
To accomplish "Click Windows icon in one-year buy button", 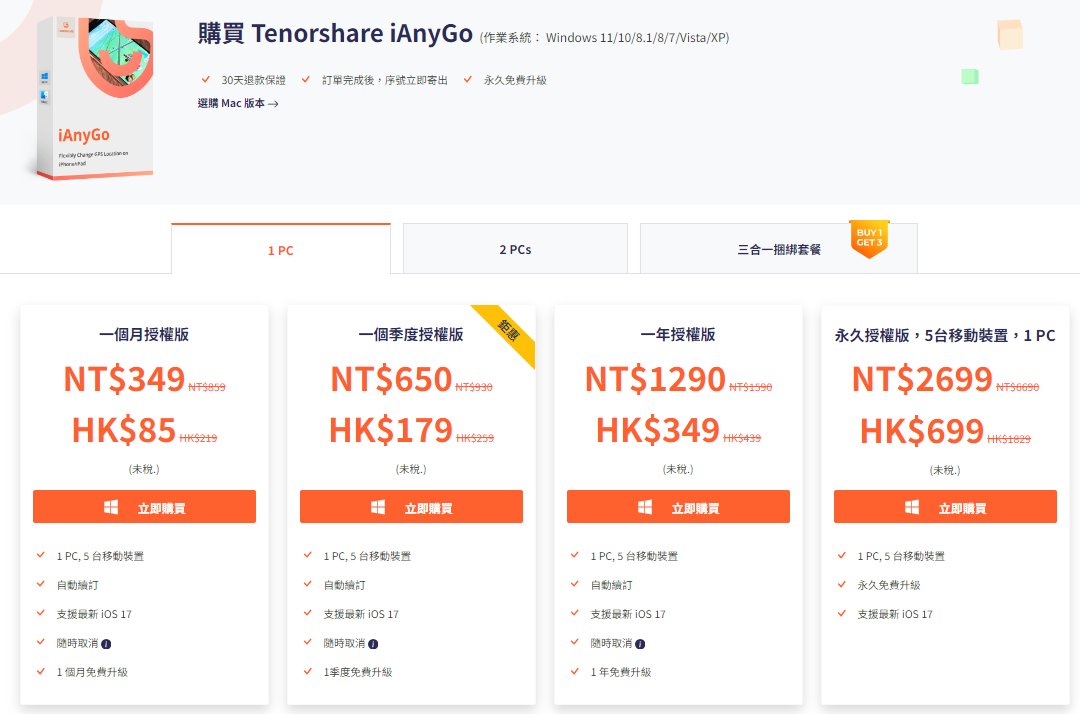I will click(x=645, y=507).
